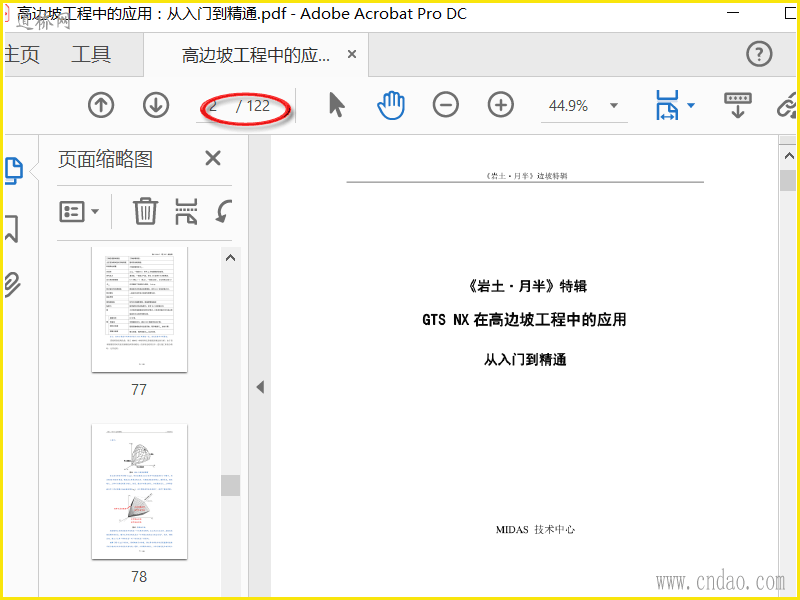Select the 高边坡工程中的应... document tab
The image size is (800, 600).
(256, 55)
